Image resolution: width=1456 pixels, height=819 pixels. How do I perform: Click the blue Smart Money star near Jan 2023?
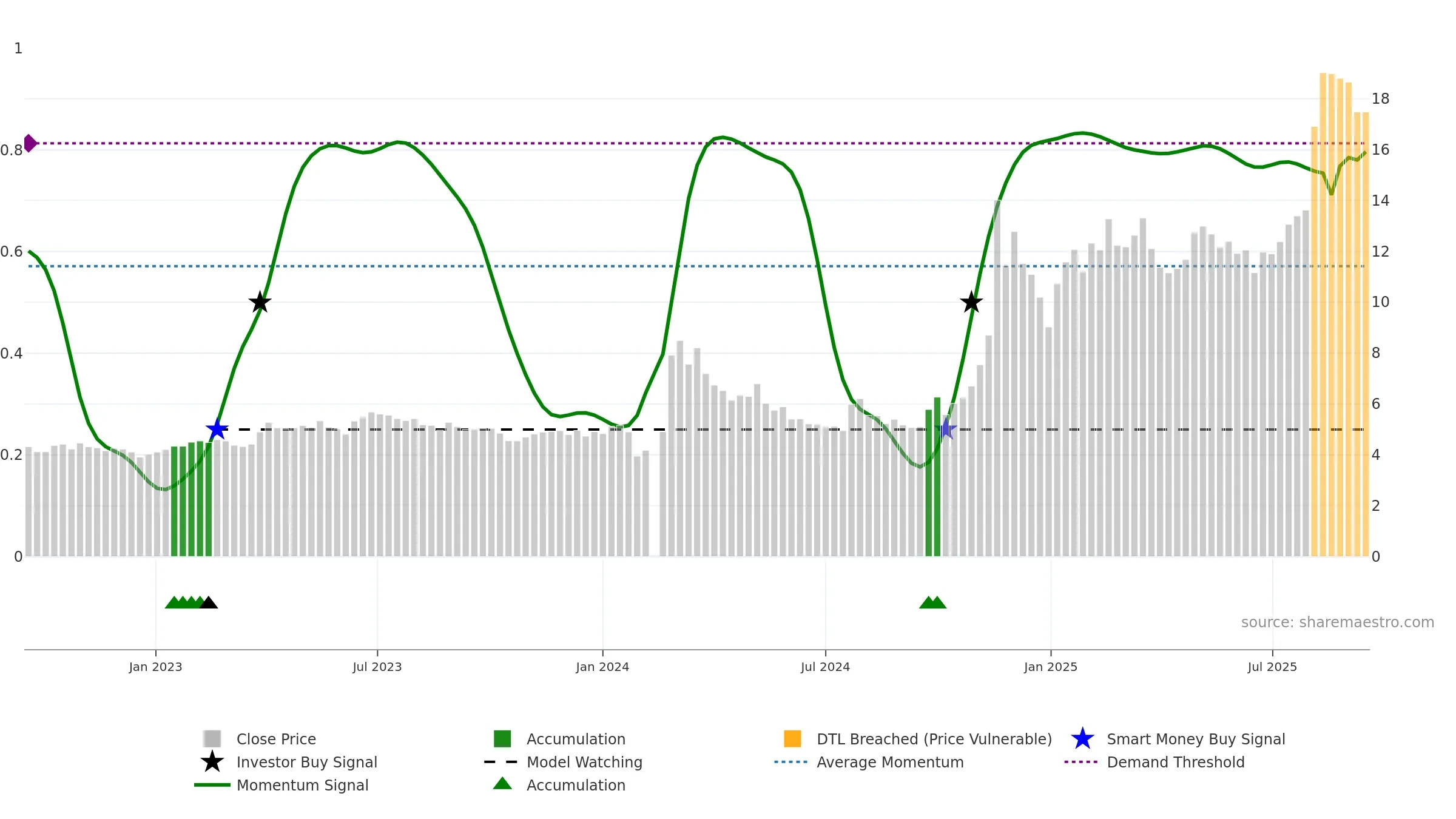217,430
